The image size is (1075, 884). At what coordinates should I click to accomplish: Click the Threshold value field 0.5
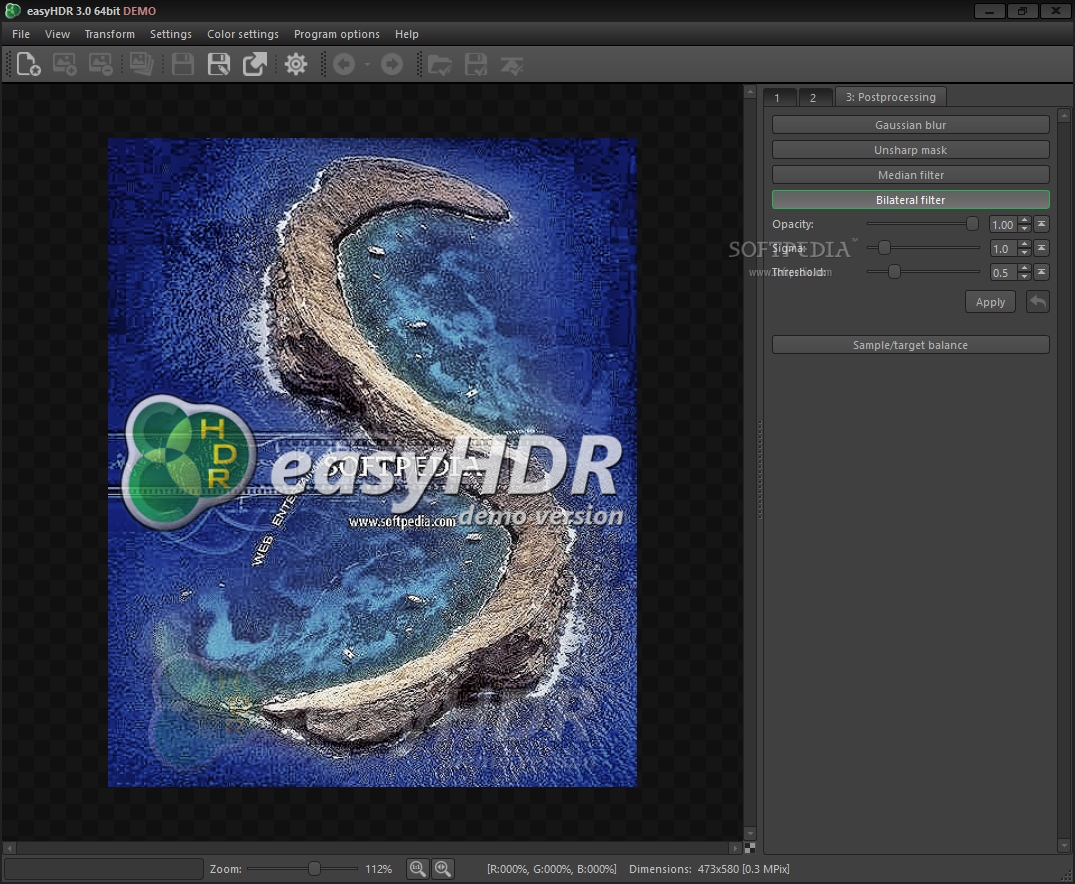pyautogui.click(x=1004, y=272)
